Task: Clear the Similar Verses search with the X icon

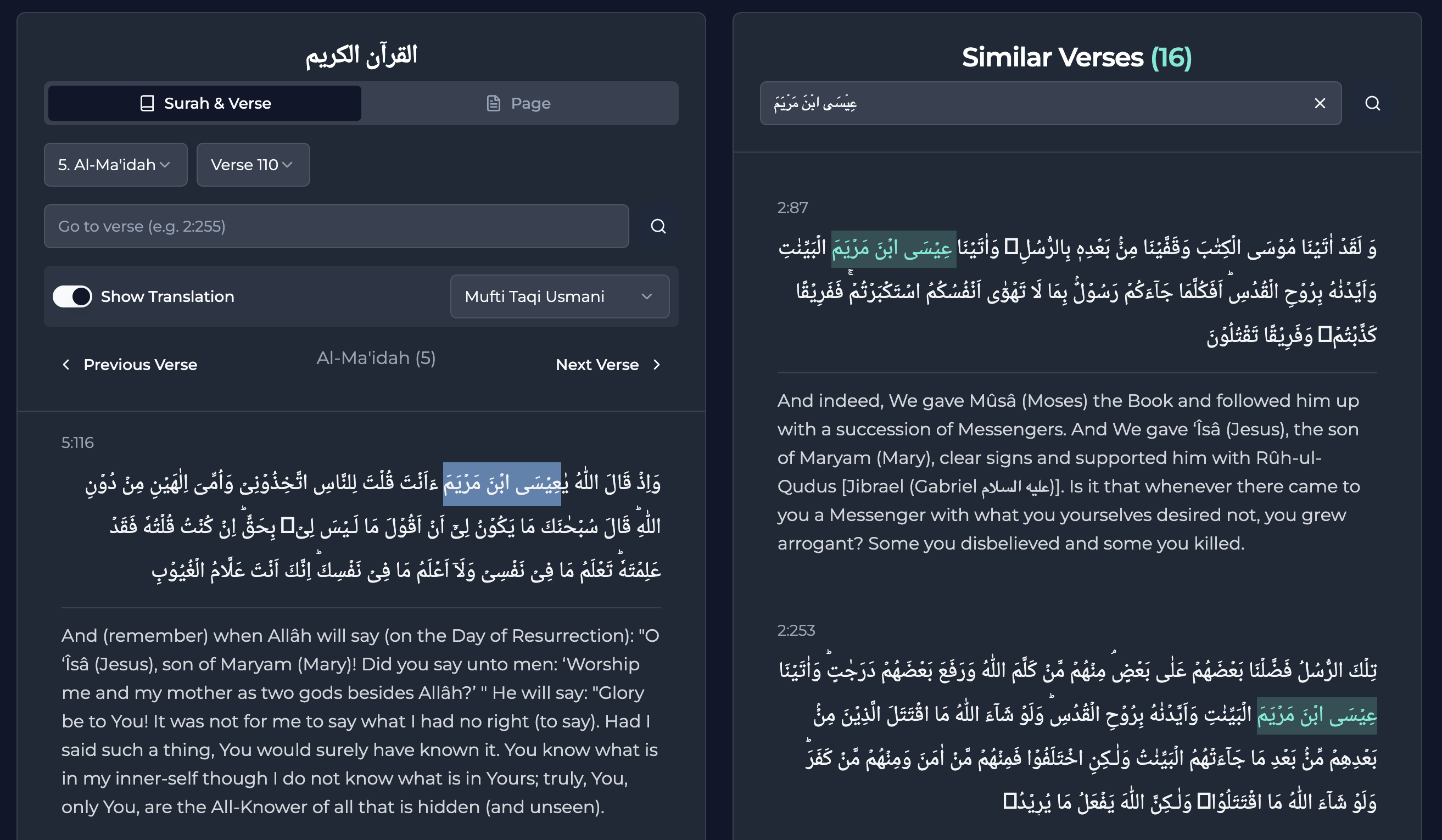Action: 1320,103
